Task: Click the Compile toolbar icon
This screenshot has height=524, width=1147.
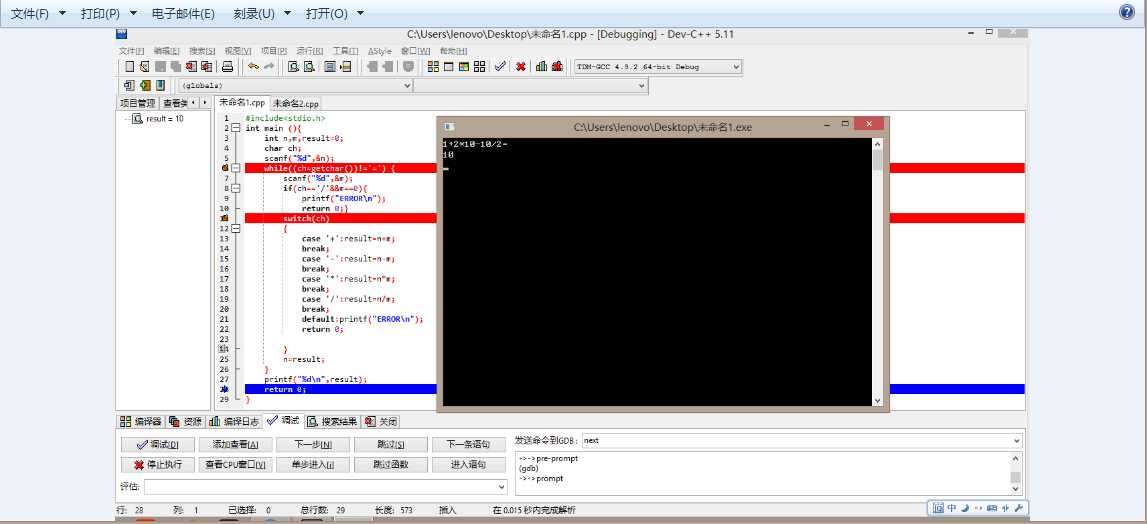Action: [433, 67]
